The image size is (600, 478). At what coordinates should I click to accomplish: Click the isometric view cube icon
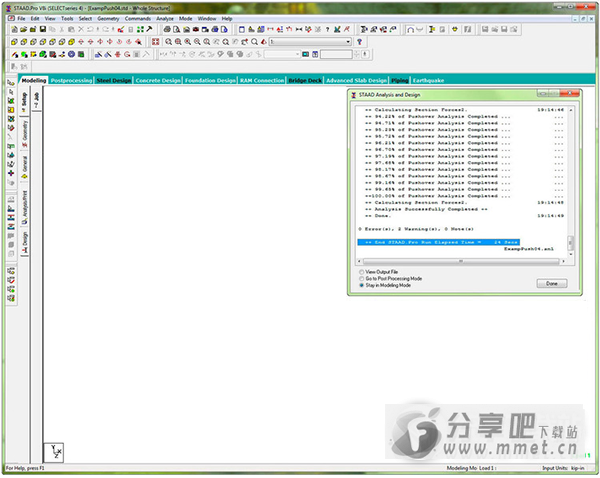click(72, 42)
